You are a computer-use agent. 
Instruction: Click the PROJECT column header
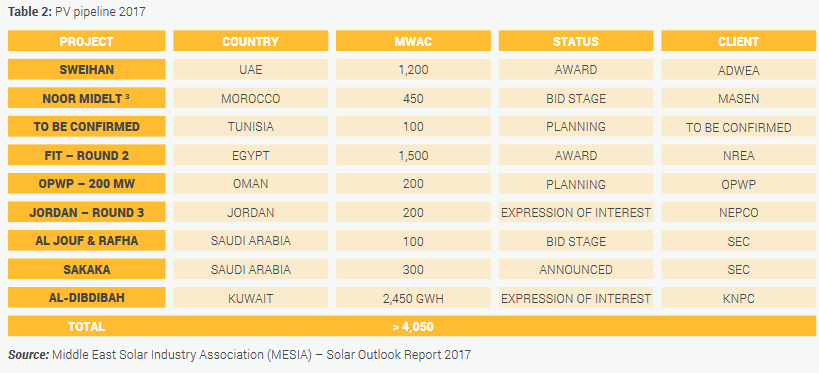click(x=87, y=41)
